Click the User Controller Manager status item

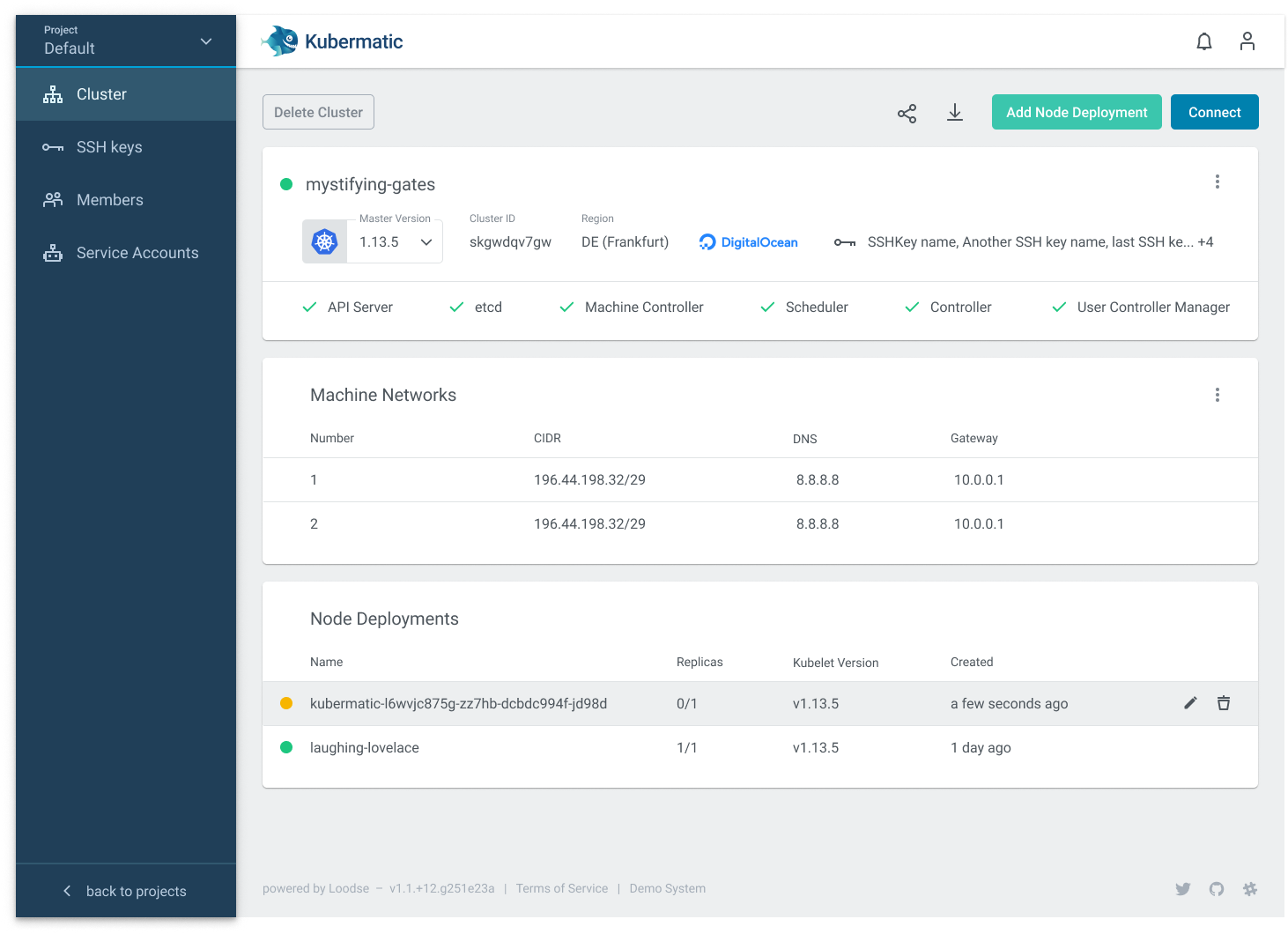click(x=1141, y=308)
